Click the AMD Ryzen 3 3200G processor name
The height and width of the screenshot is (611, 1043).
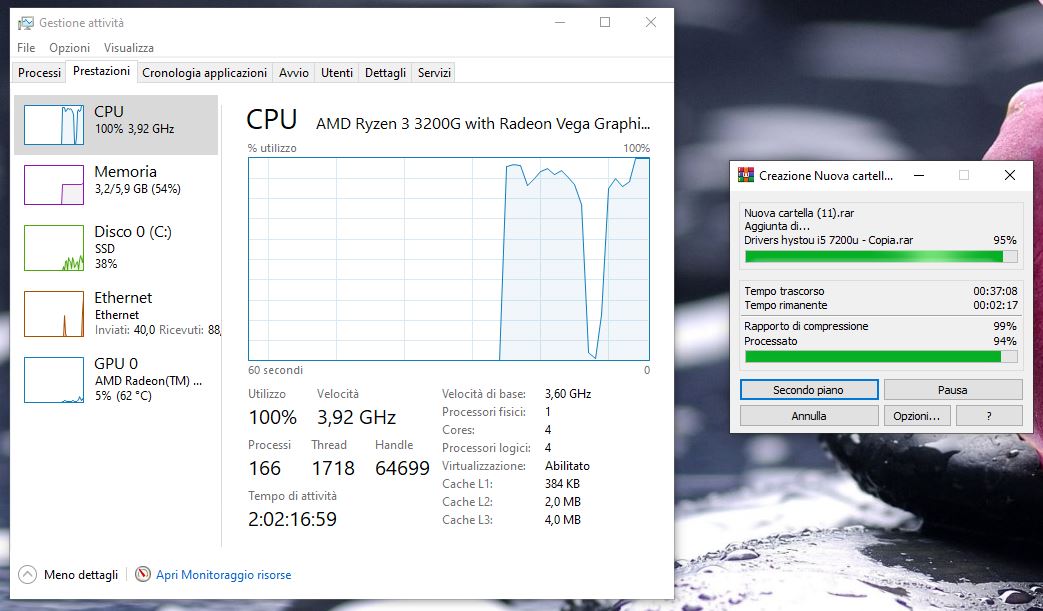click(x=483, y=124)
